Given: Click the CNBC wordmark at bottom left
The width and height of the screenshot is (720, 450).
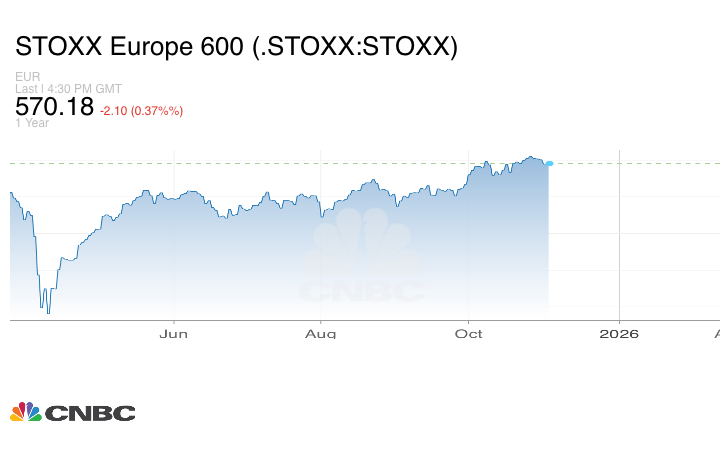Looking at the screenshot, I should click(90, 413).
